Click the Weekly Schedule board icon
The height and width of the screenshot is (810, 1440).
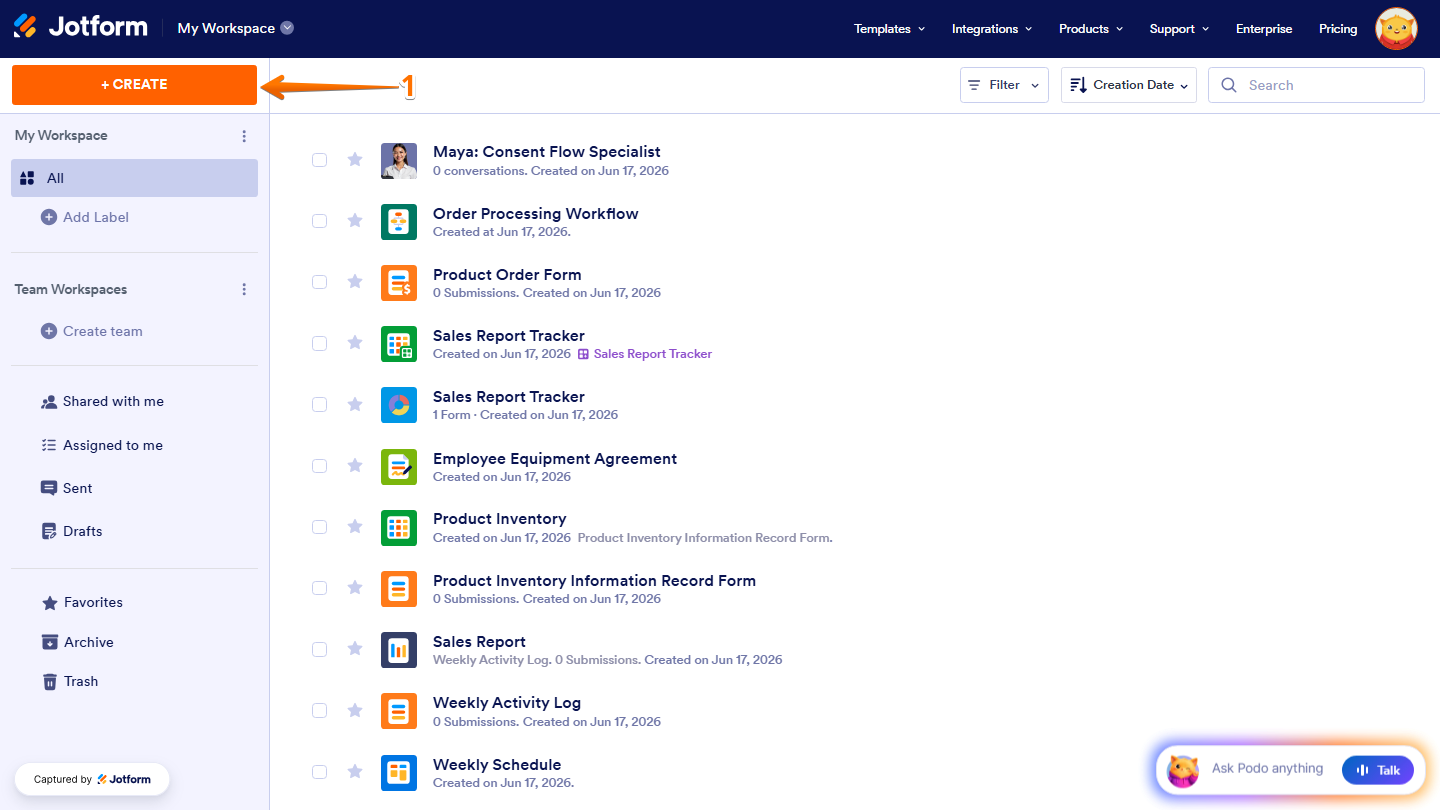pyautogui.click(x=399, y=773)
